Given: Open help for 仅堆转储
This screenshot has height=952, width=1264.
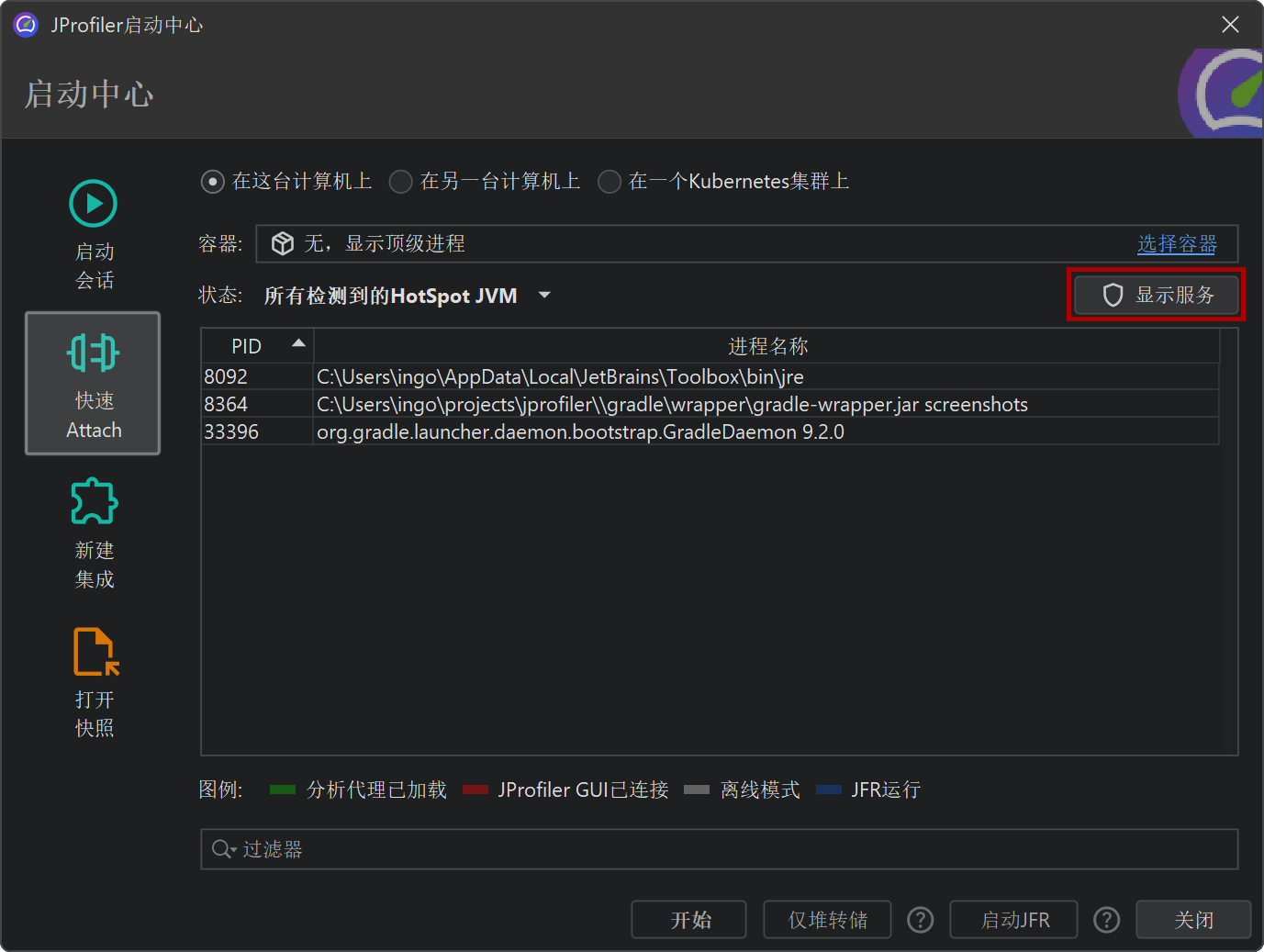Looking at the screenshot, I should tap(920, 920).
